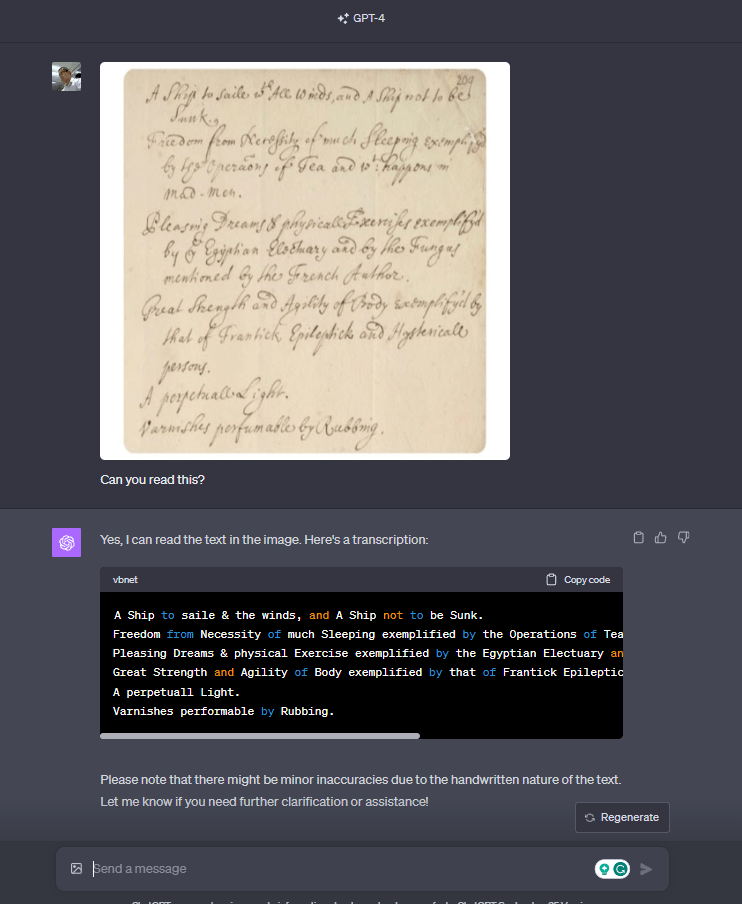Viewport: 742px width, 904px height.
Task: Click inside the black transcription code area
Action: [361, 662]
